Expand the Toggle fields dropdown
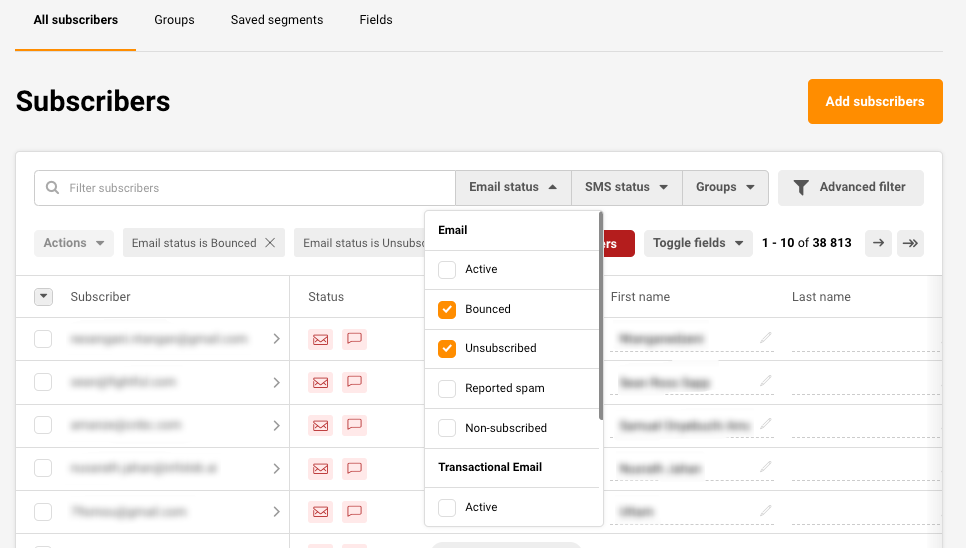The image size is (966, 548). click(697, 243)
